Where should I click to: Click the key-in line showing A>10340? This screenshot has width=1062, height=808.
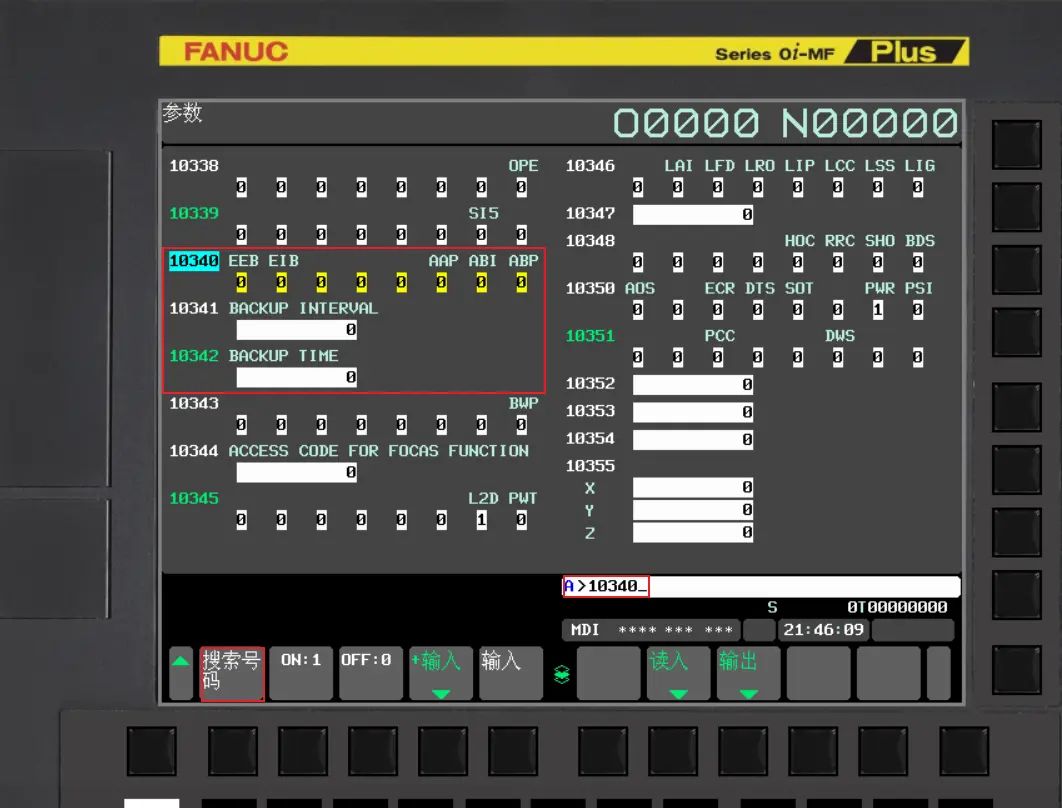(x=761, y=586)
